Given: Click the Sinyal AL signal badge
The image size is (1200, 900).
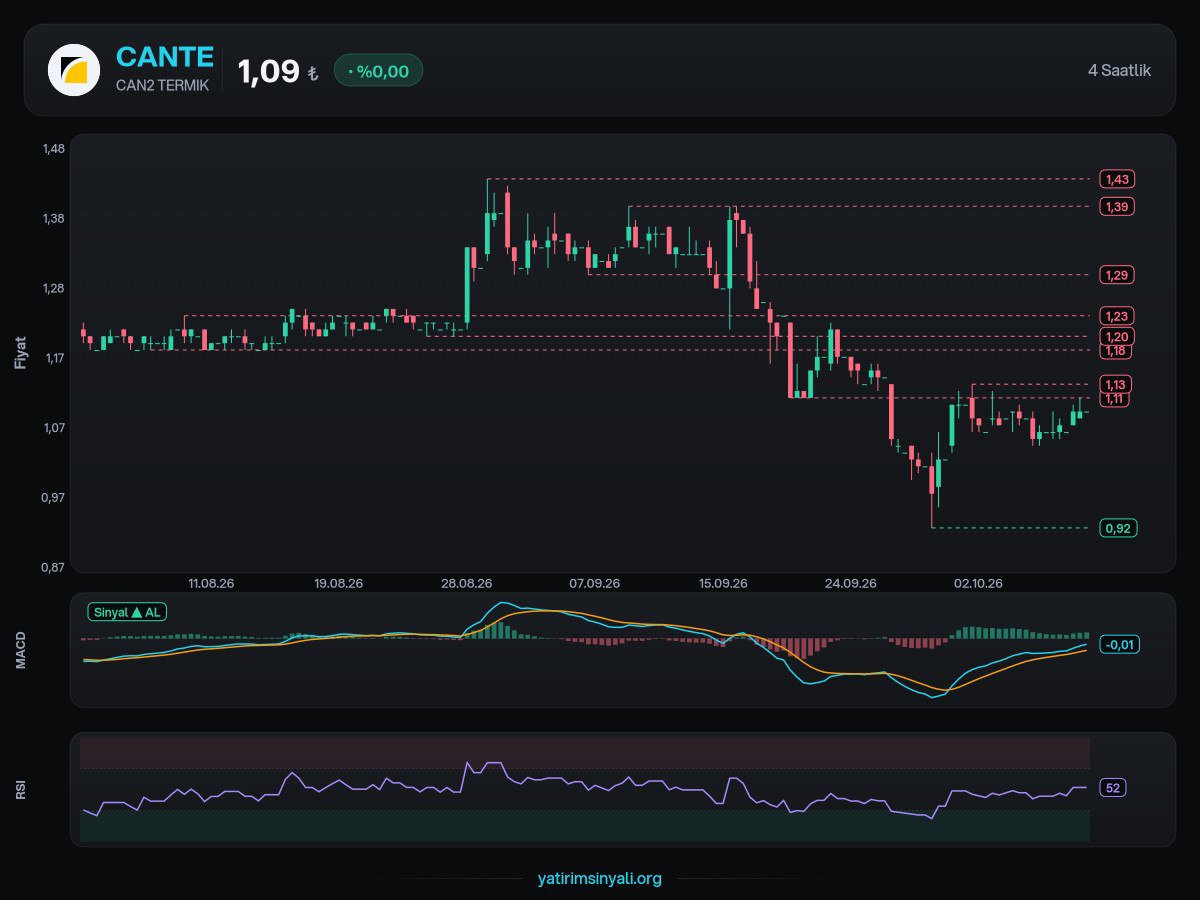Looking at the screenshot, I should 127,612.
